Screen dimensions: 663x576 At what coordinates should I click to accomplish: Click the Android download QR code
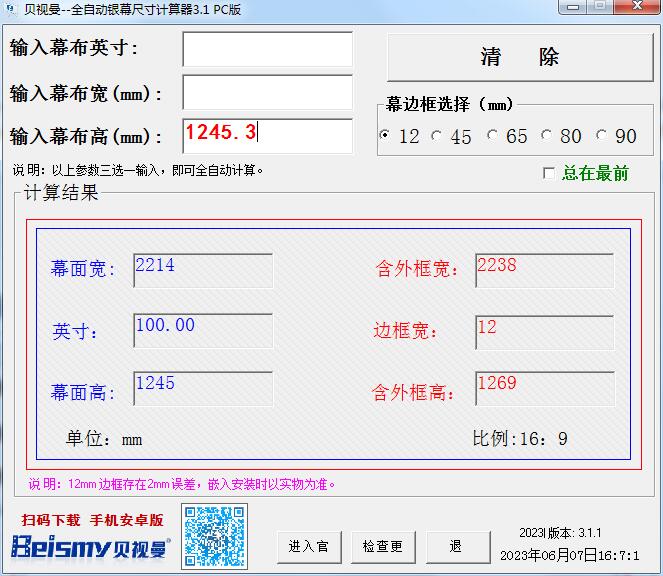point(214,536)
